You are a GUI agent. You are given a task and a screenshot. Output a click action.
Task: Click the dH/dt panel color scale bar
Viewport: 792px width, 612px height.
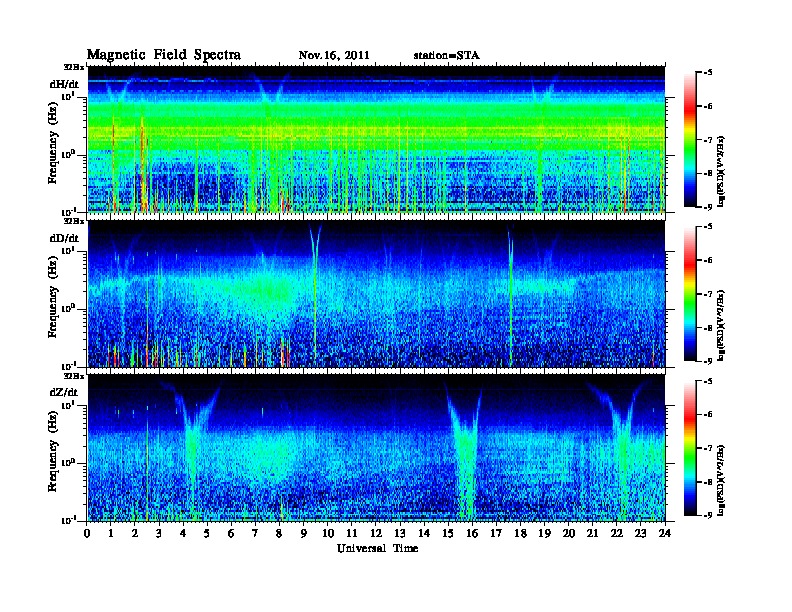tap(690, 140)
